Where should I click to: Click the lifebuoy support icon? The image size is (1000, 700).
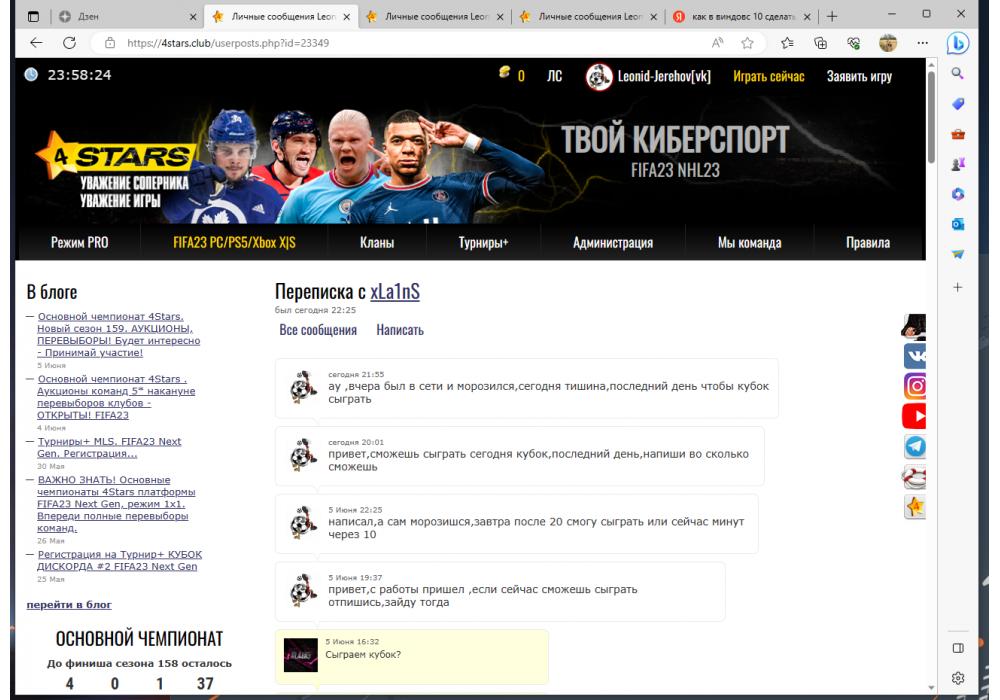click(x=914, y=477)
